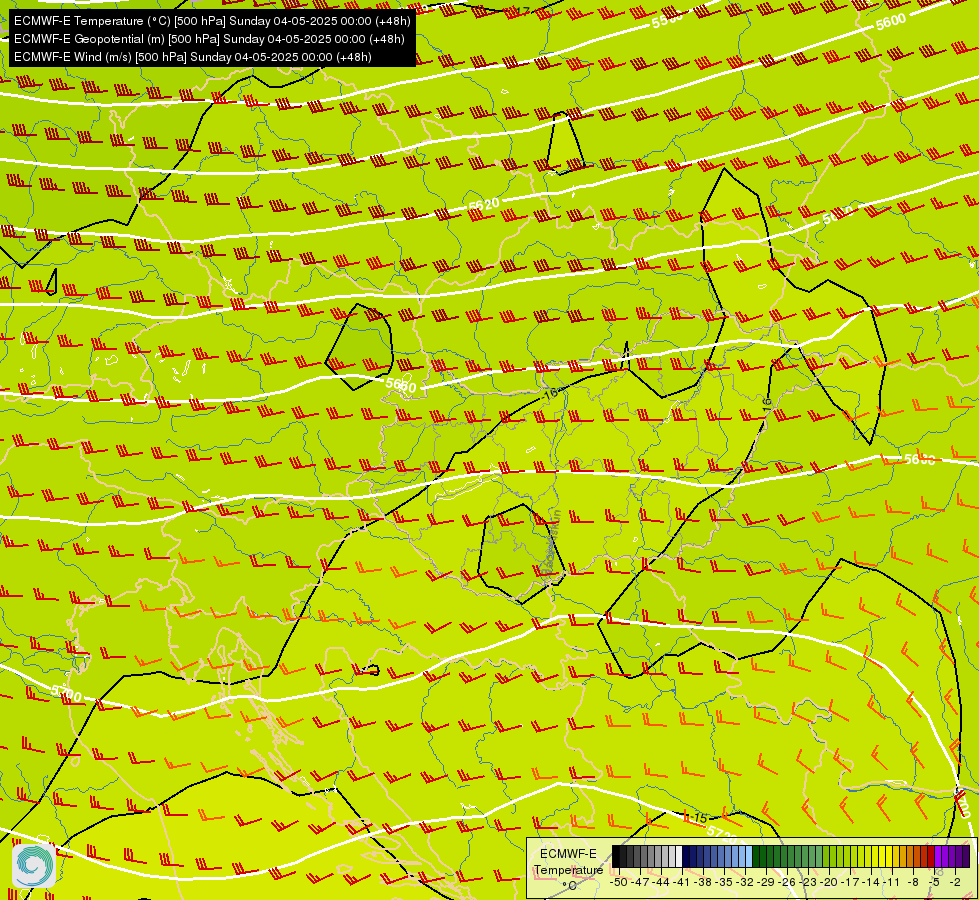Screen dimensions: 979x900
Task: Click the -29 tick label in legend
Action: (766, 882)
